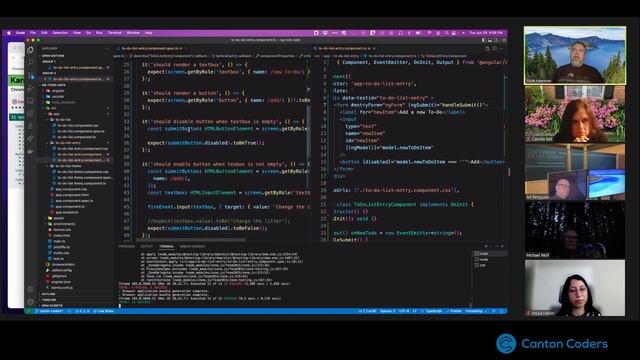The image size is (640, 360).
Task: Click Prettier in the status bar
Action: click(454, 311)
